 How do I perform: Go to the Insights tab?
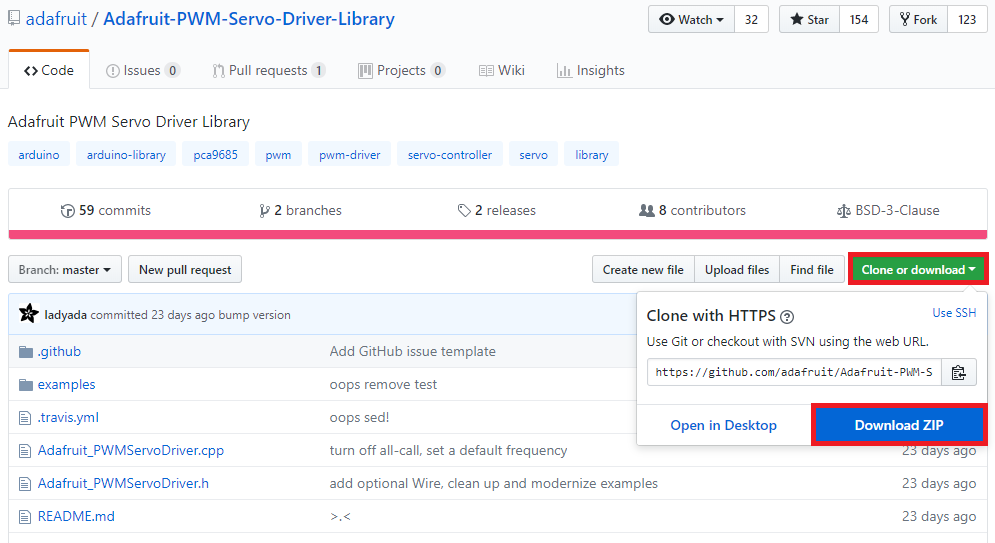coord(590,71)
